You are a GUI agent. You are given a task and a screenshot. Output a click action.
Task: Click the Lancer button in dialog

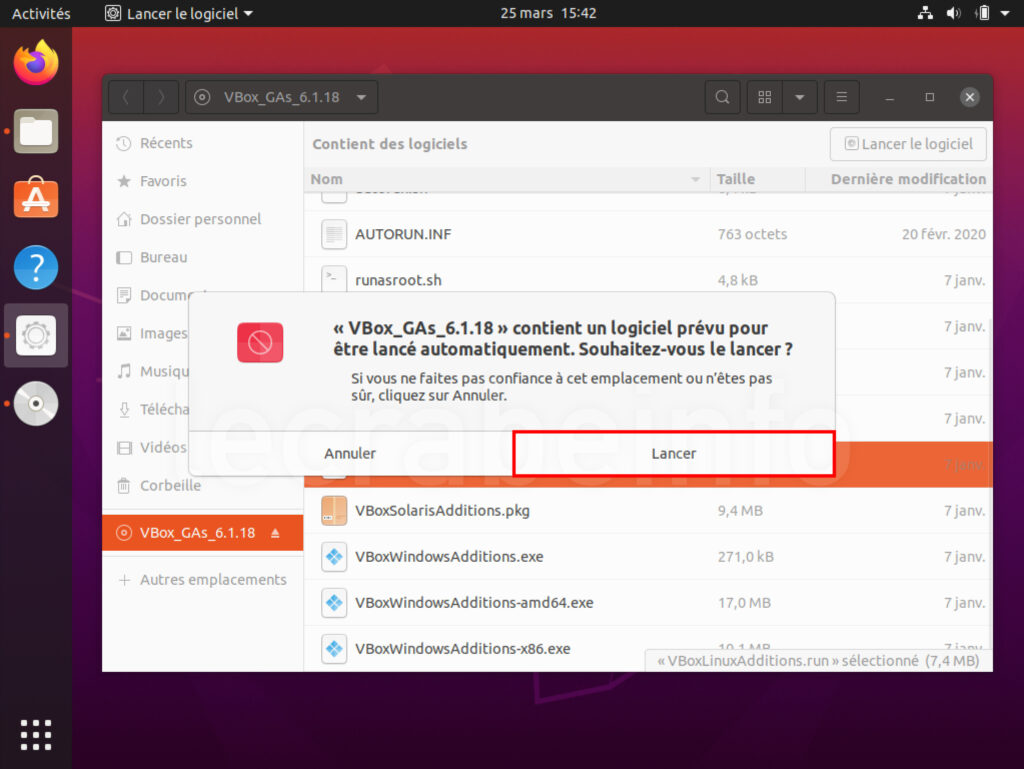tap(673, 454)
